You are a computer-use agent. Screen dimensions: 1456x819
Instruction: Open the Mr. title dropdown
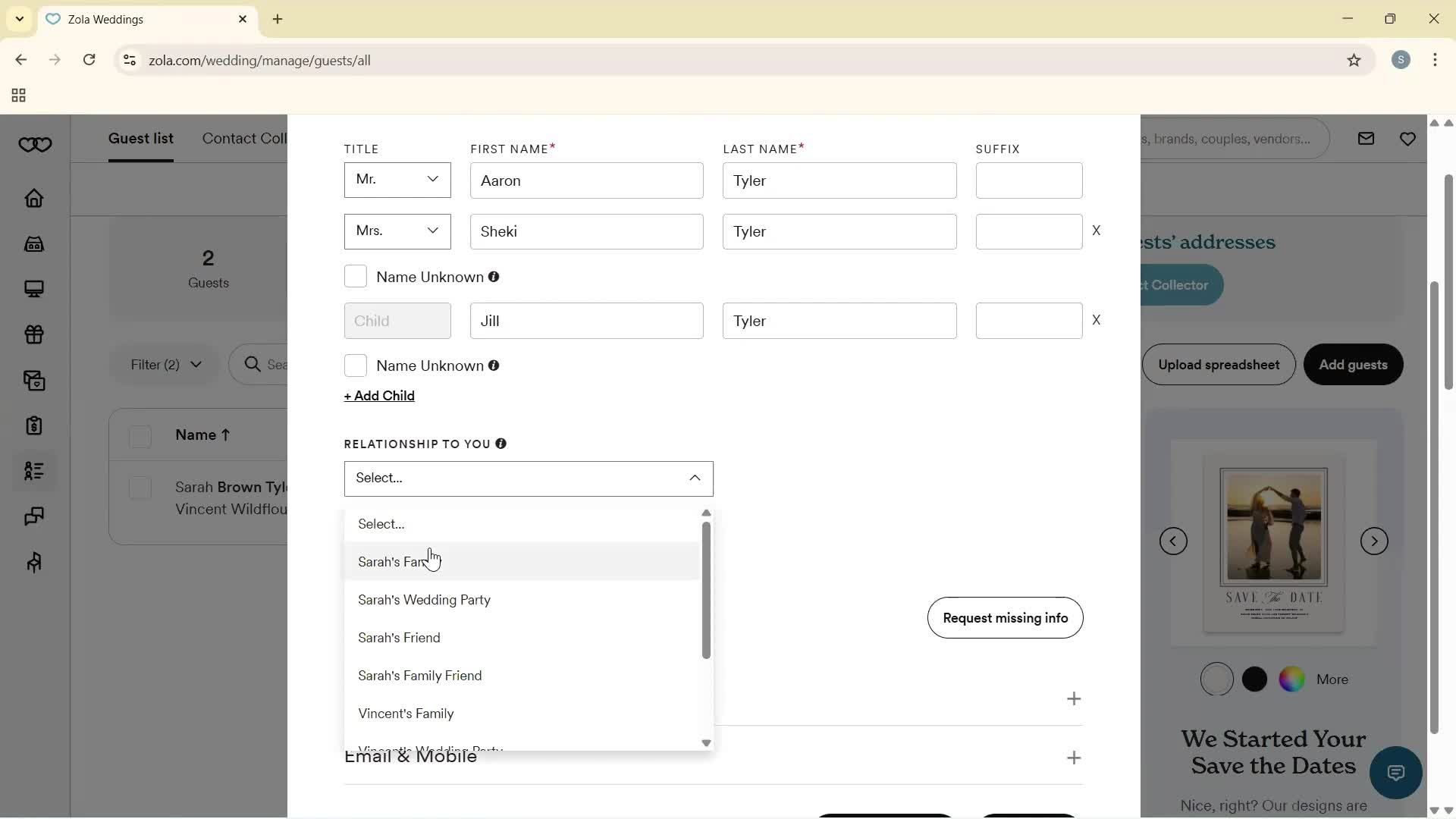(x=397, y=180)
